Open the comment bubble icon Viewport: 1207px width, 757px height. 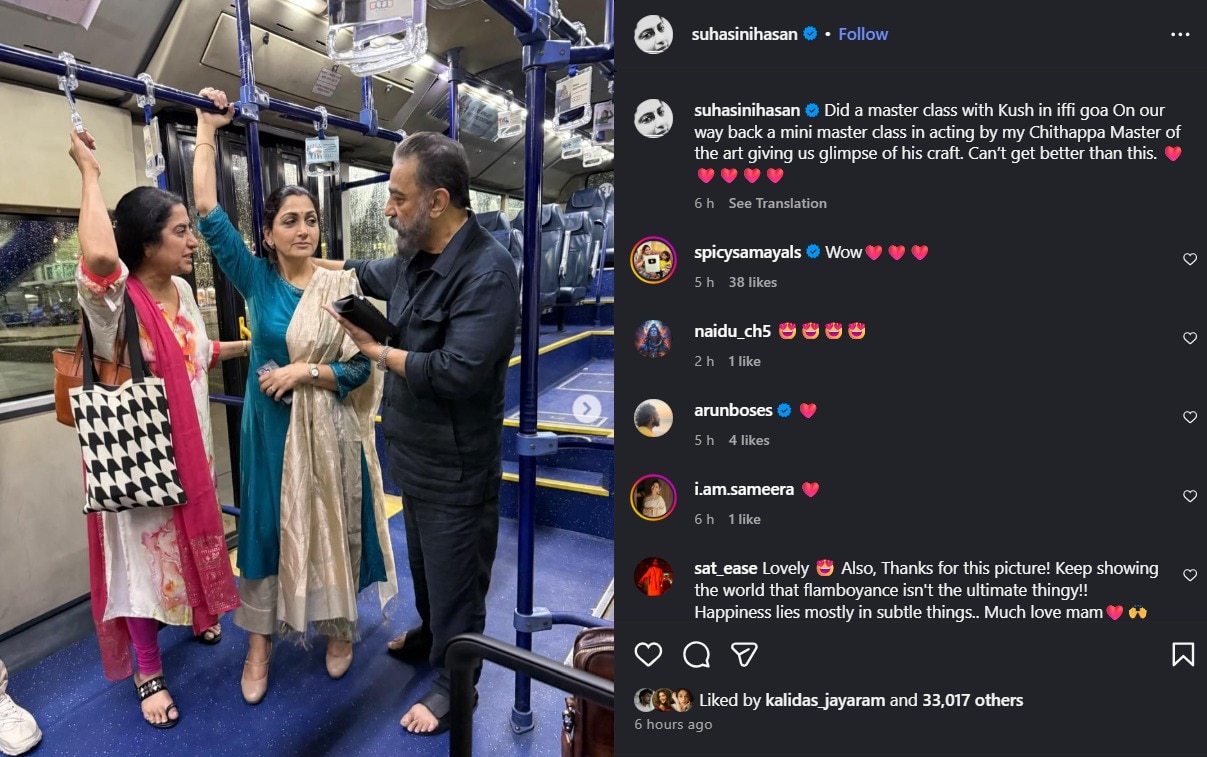pos(696,654)
